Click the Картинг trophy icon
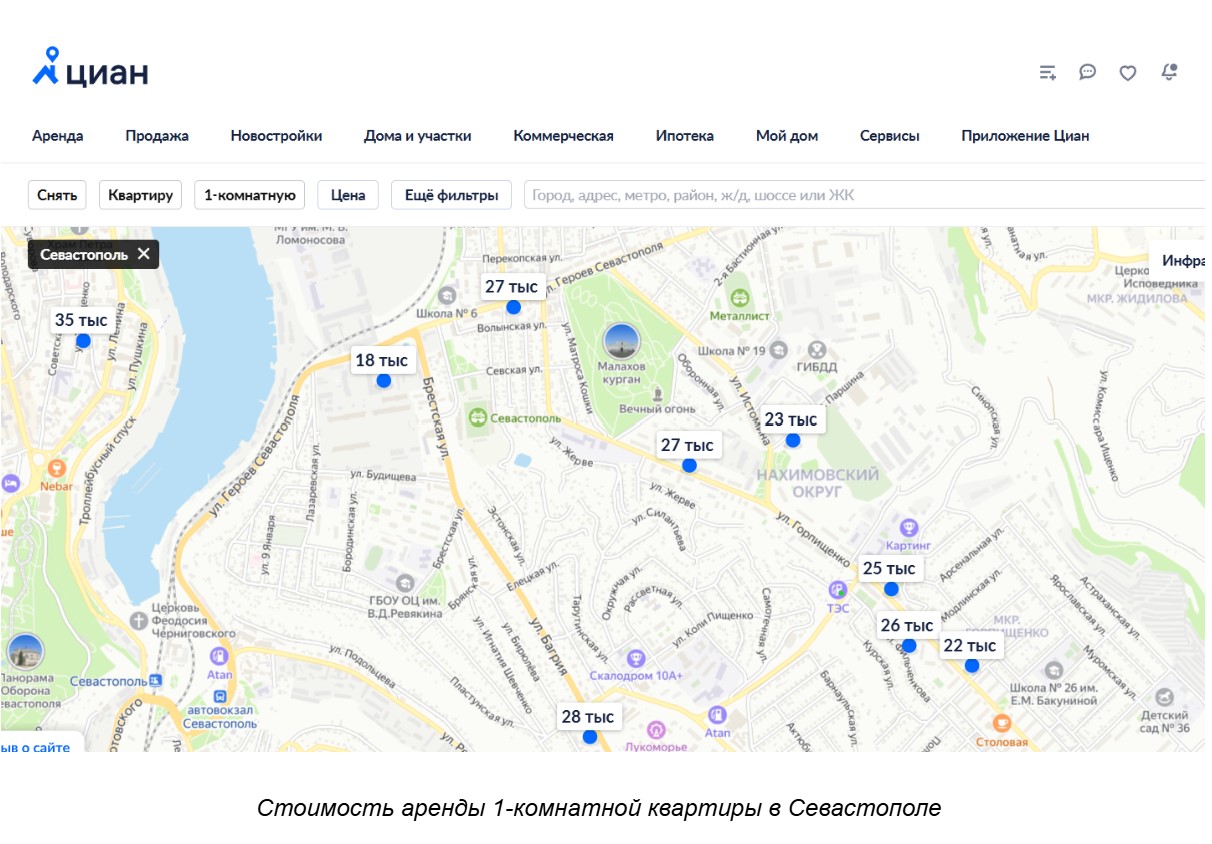 [909, 526]
